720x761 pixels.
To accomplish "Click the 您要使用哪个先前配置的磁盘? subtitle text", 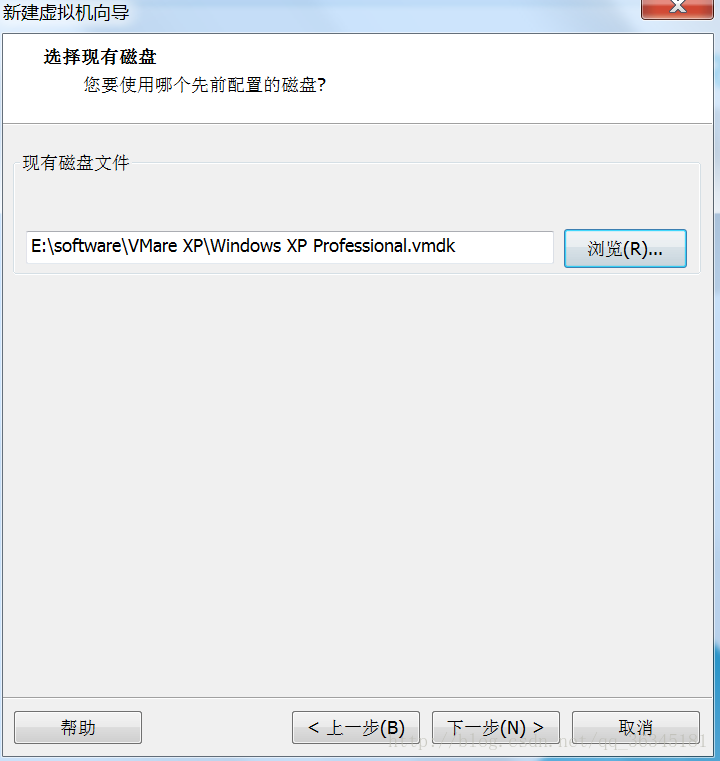I will tap(205, 85).
